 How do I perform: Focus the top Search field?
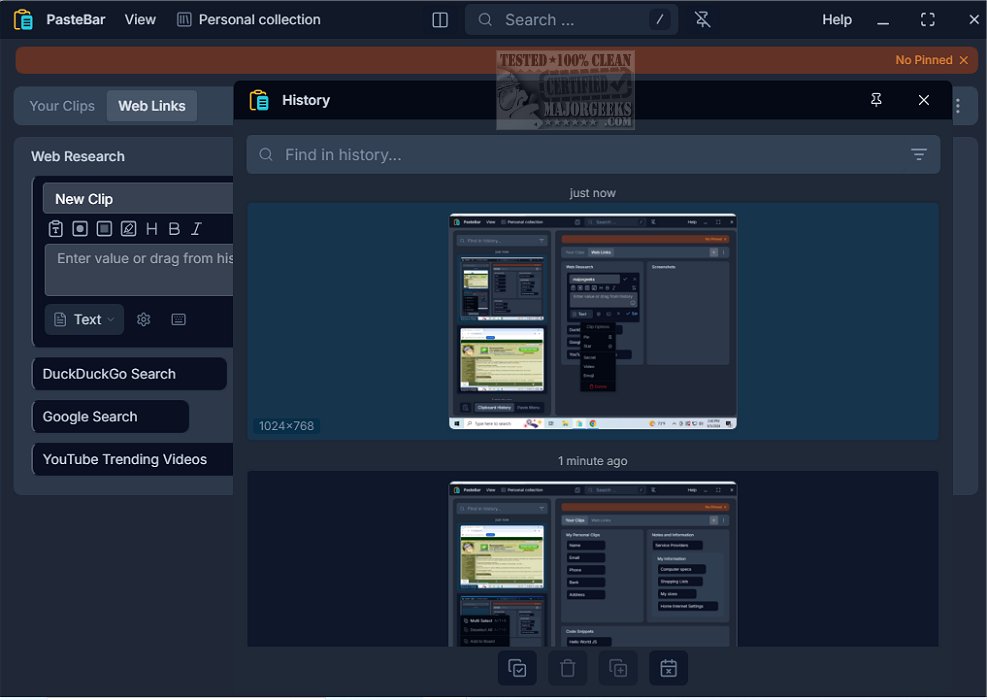(x=571, y=20)
